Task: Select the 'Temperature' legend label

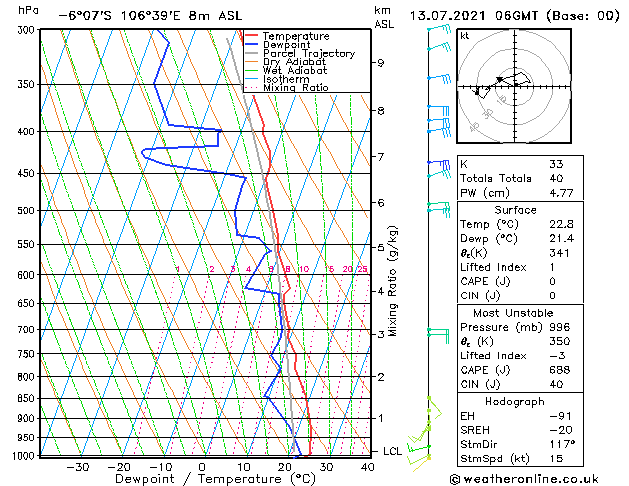Action: [296, 36]
